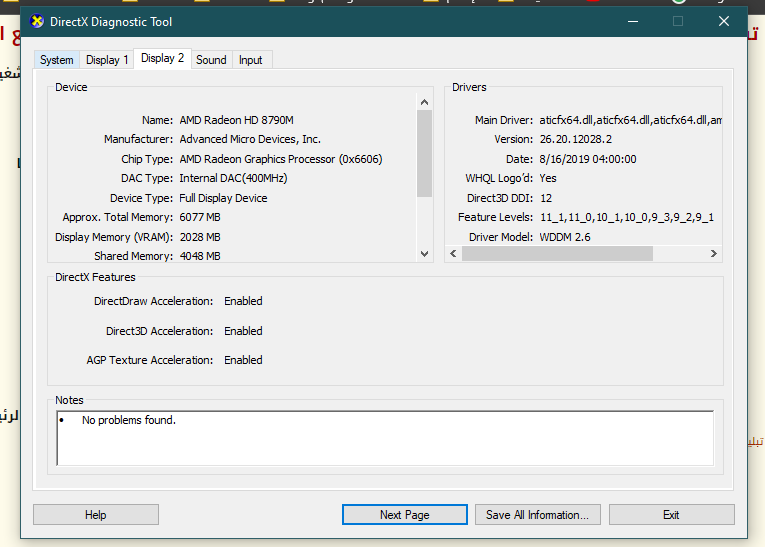
Task: Click VRAM value '2028 MB'
Action: tap(200, 237)
